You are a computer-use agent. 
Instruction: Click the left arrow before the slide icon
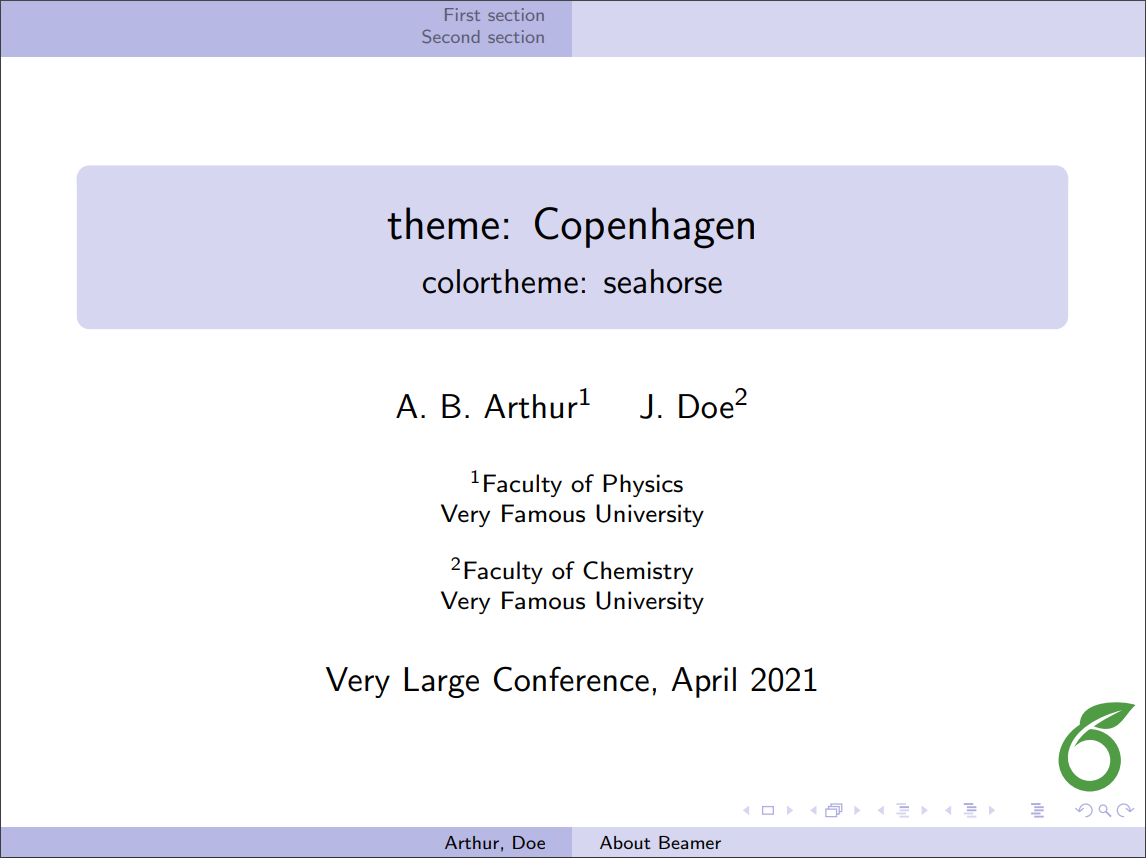pyautogui.click(x=747, y=810)
